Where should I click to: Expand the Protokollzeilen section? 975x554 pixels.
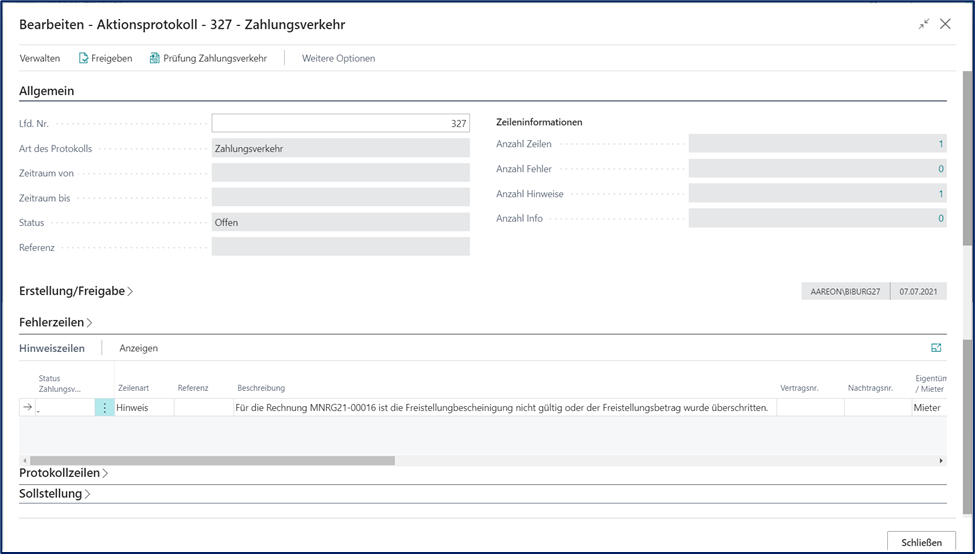63,472
